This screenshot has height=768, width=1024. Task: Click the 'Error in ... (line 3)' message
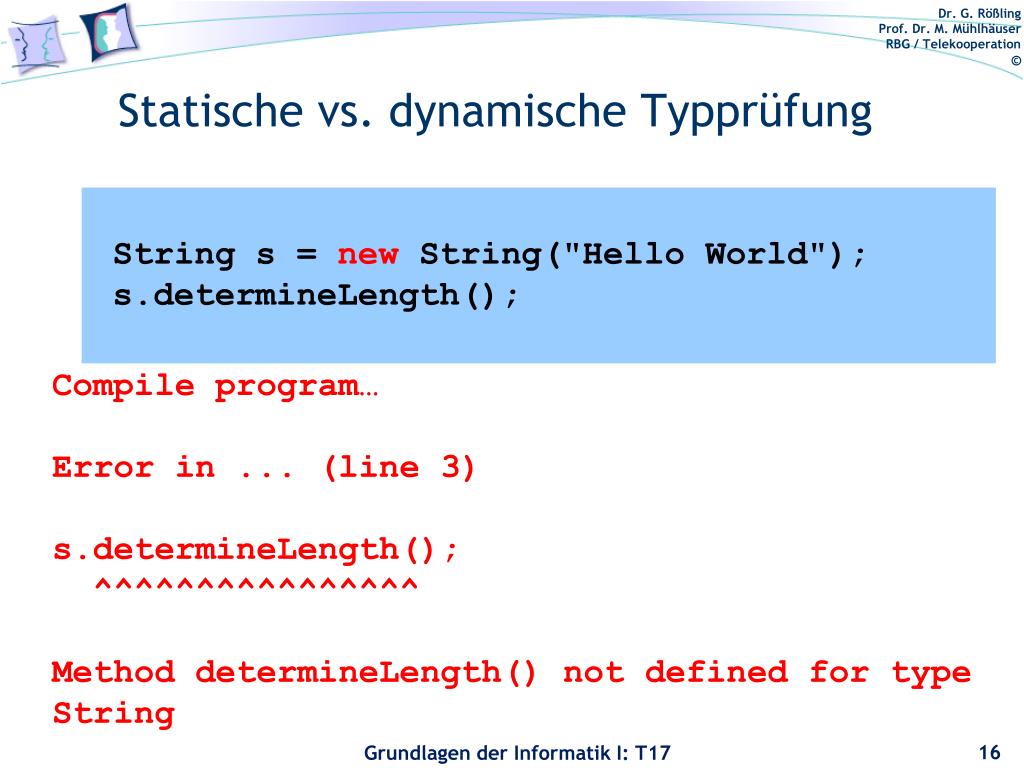263,468
